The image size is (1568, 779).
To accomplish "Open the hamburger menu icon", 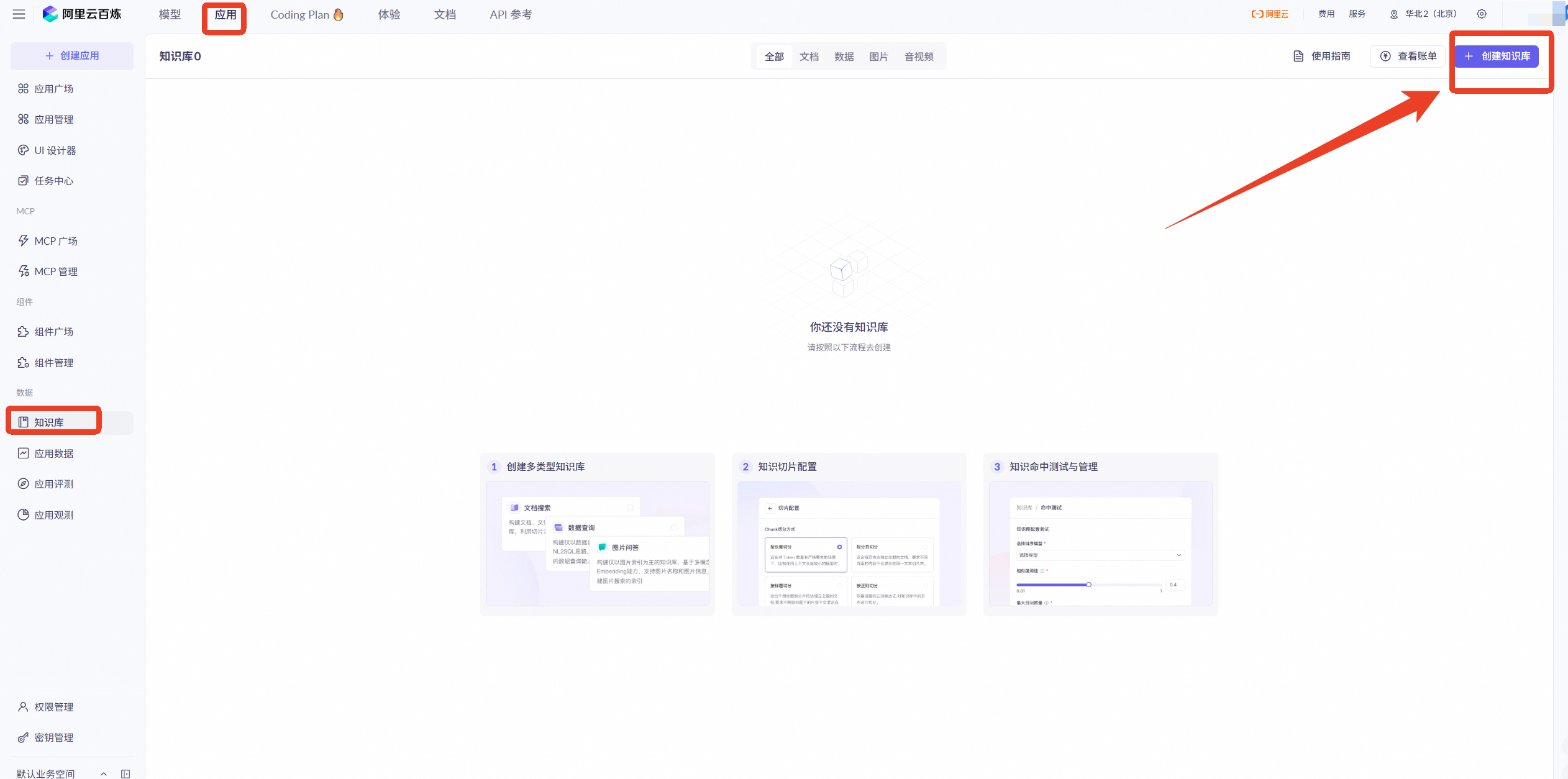I will coord(19,14).
